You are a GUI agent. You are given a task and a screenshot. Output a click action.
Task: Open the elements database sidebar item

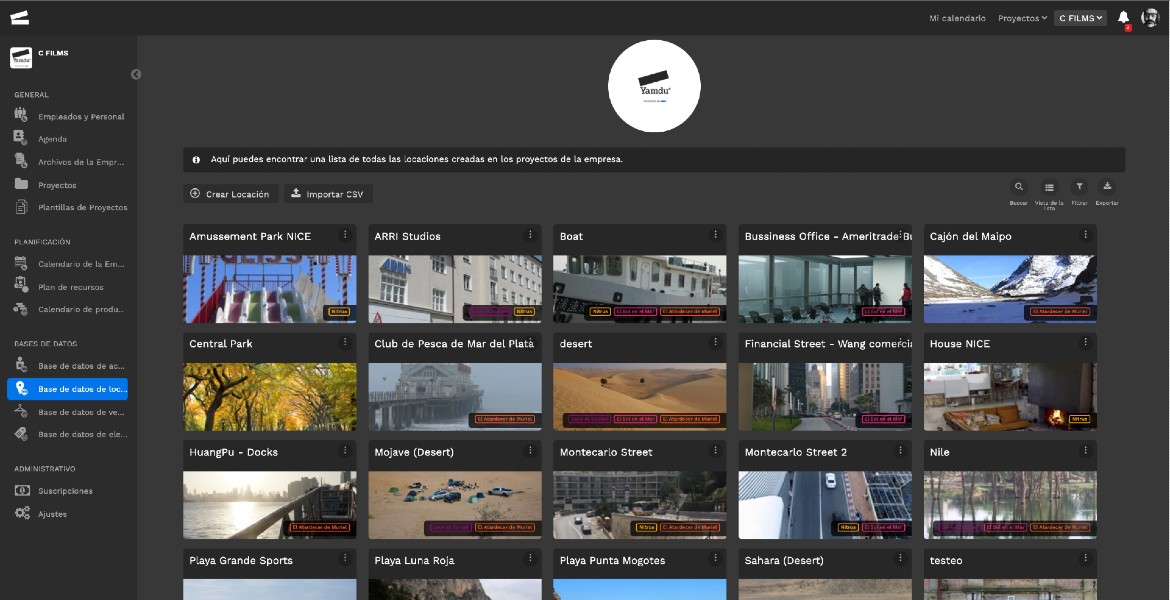pyautogui.click(x=69, y=434)
